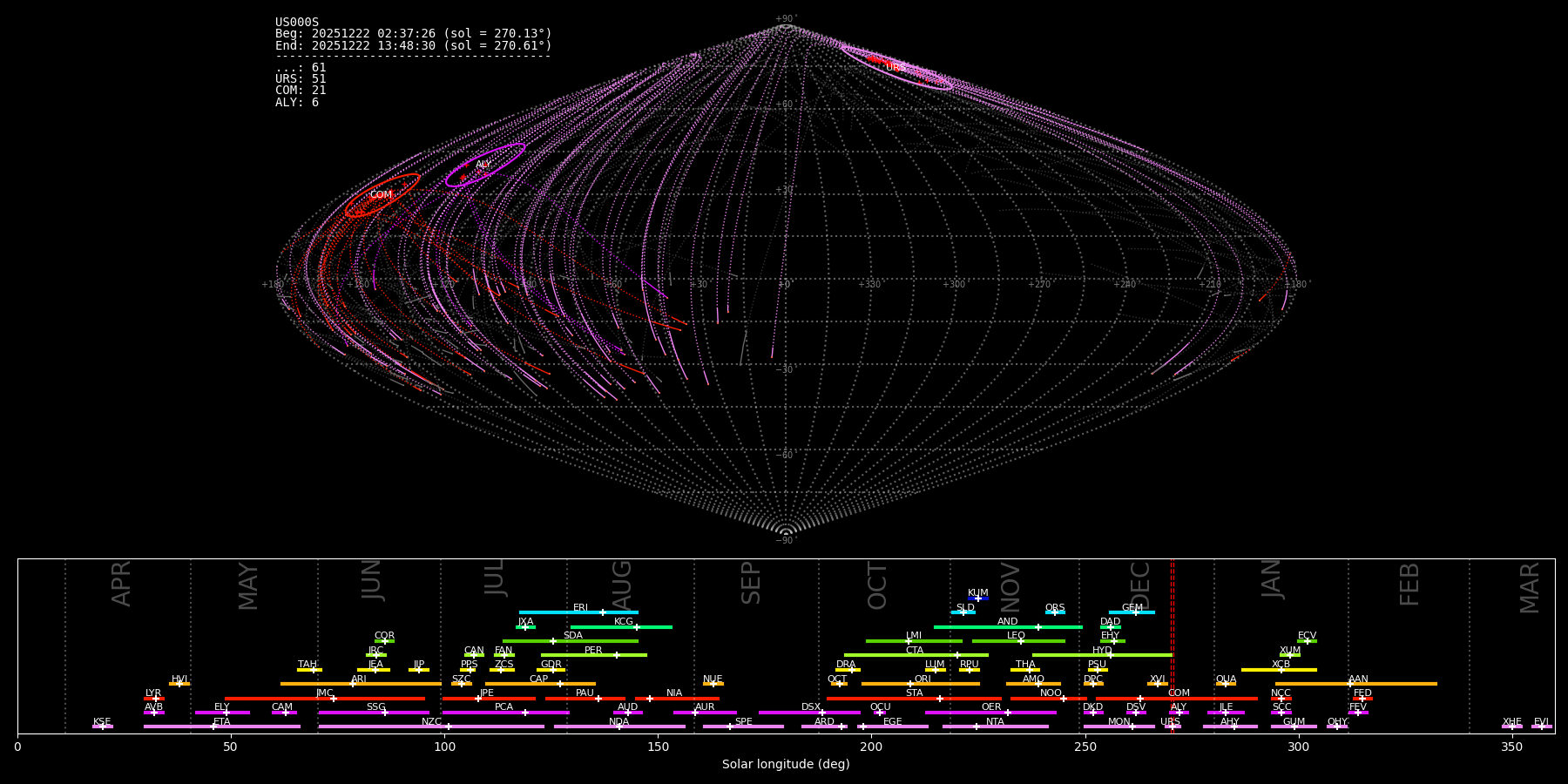This screenshot has width=1568, height=784.
Task: Click the 250 tick on the solar longitude axis
Action: pos(1085,747)
